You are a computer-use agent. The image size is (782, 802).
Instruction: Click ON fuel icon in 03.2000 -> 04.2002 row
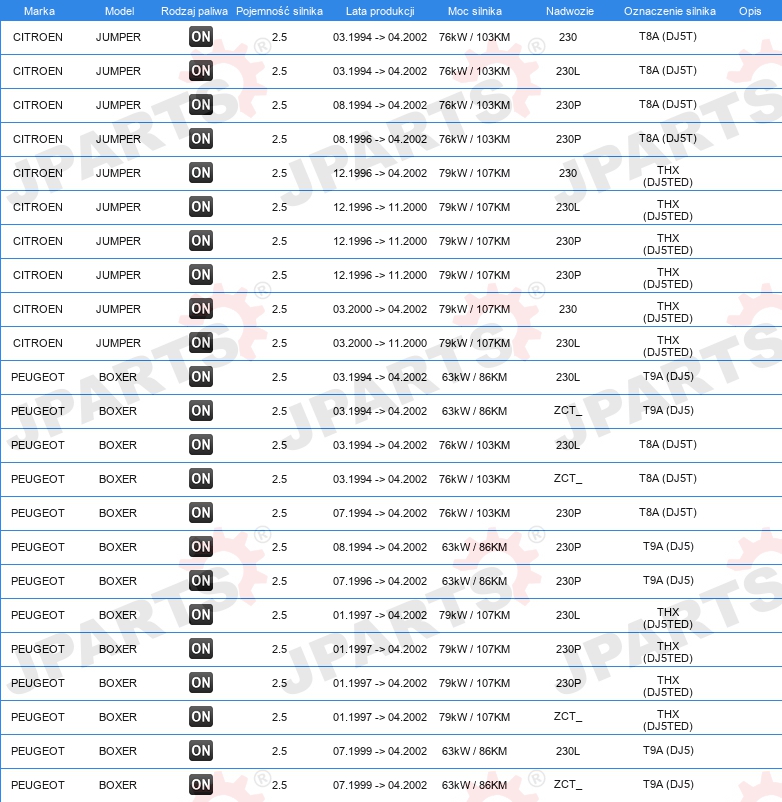[x=200, y=309]
